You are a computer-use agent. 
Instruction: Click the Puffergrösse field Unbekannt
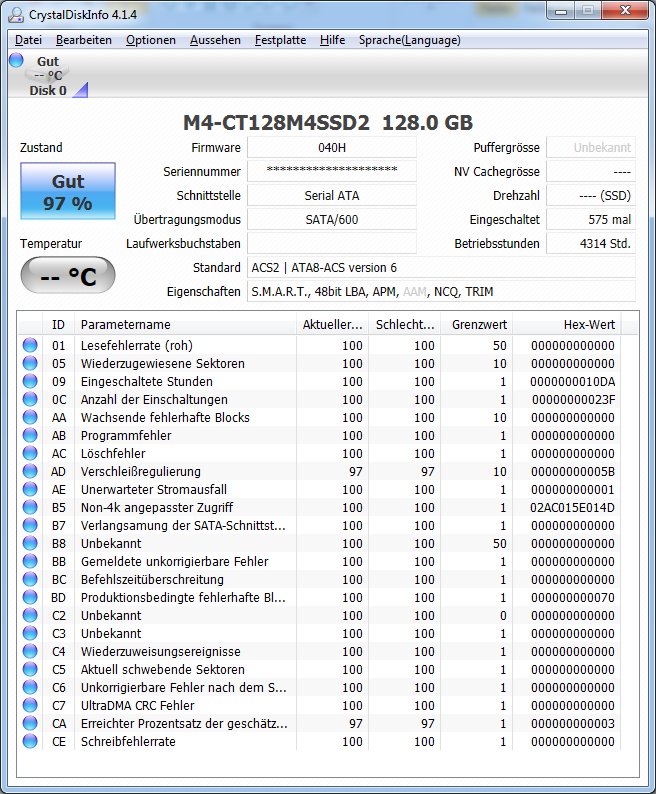click(x=591, y=147)
